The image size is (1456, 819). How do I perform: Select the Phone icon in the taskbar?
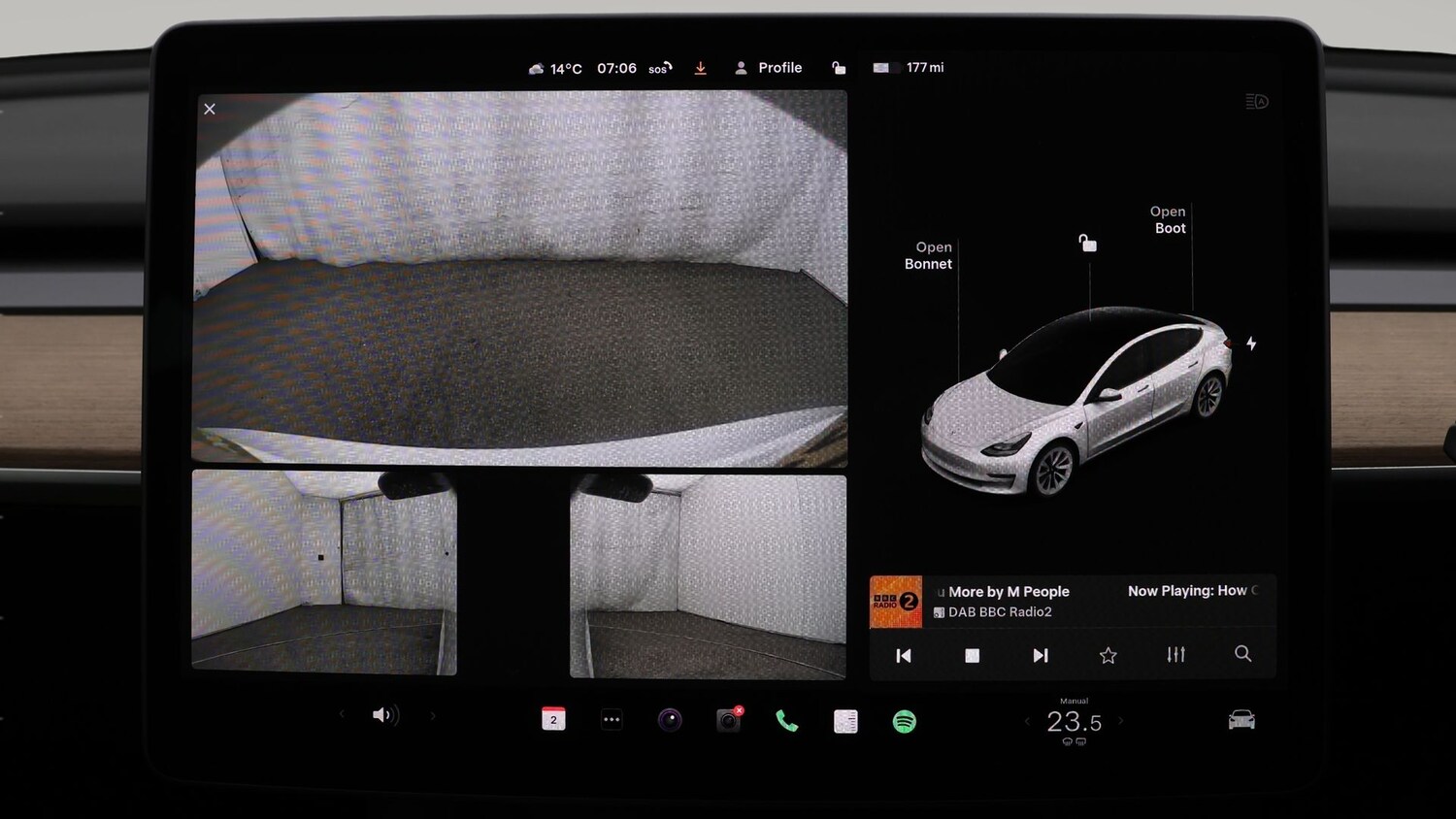(786, 721)
